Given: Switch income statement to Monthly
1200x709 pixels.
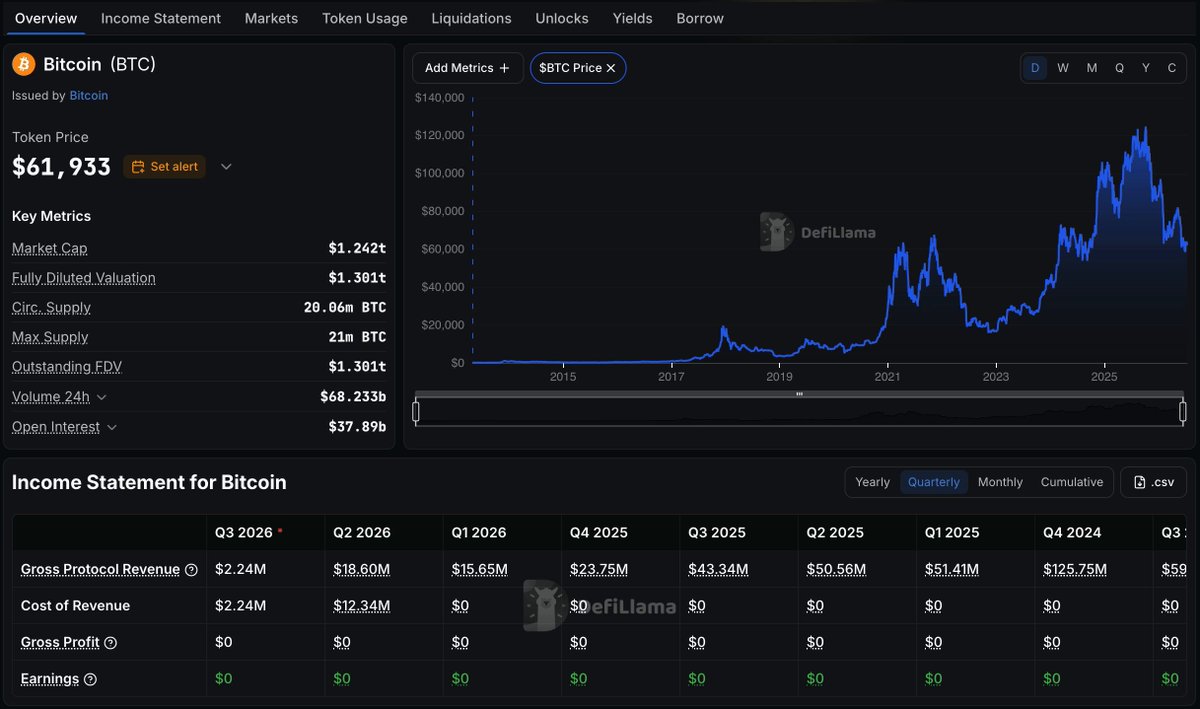Looking at the screenshot, I should (x=1000, y=482).
